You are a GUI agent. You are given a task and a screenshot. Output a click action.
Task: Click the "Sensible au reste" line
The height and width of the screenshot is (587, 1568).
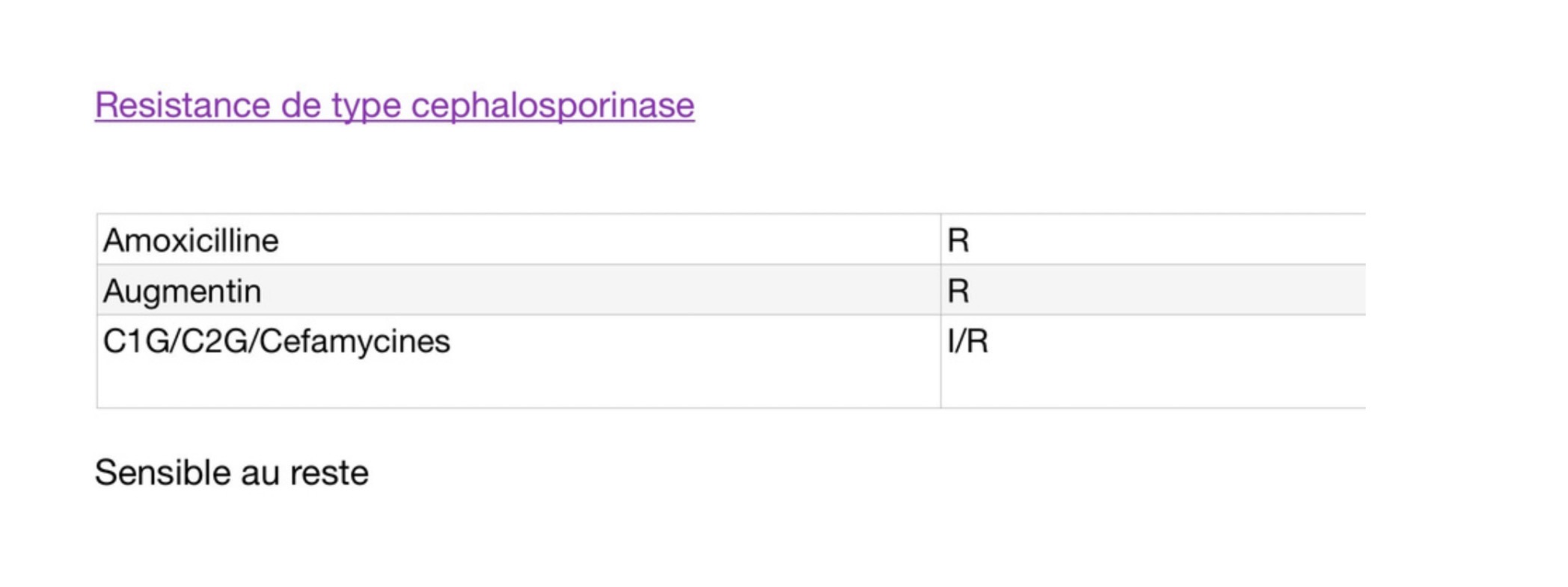click(x=231, y=473)
